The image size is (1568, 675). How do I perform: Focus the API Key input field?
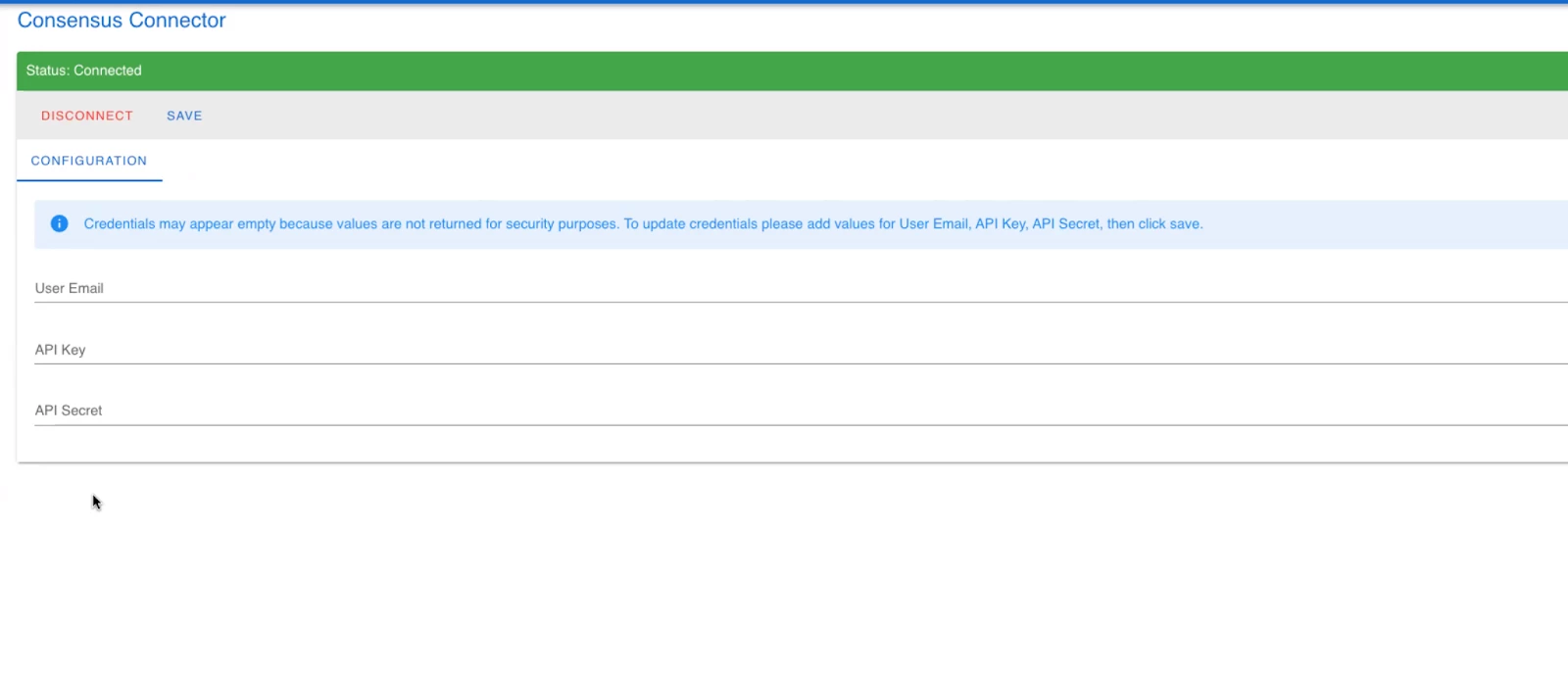click(801, 350)
